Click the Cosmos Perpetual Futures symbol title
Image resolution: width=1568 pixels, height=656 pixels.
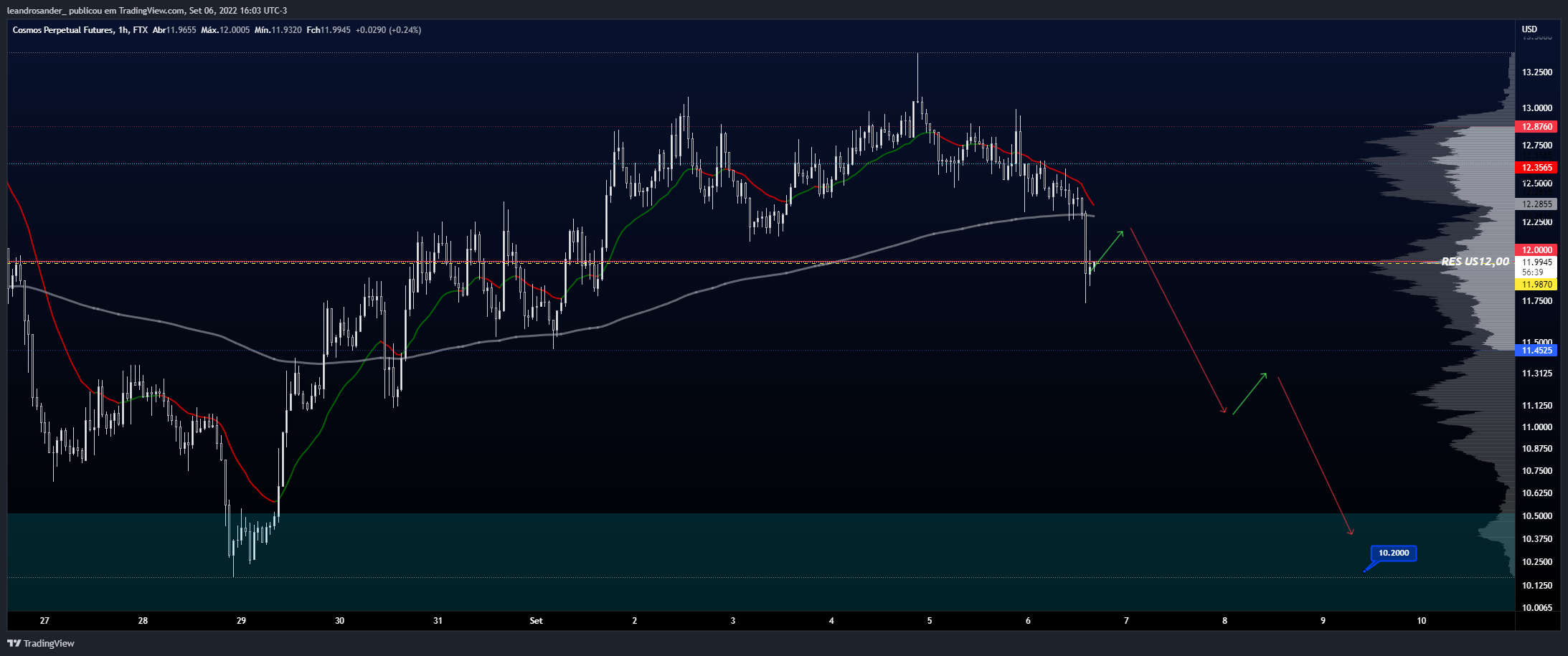click(63, 30)
